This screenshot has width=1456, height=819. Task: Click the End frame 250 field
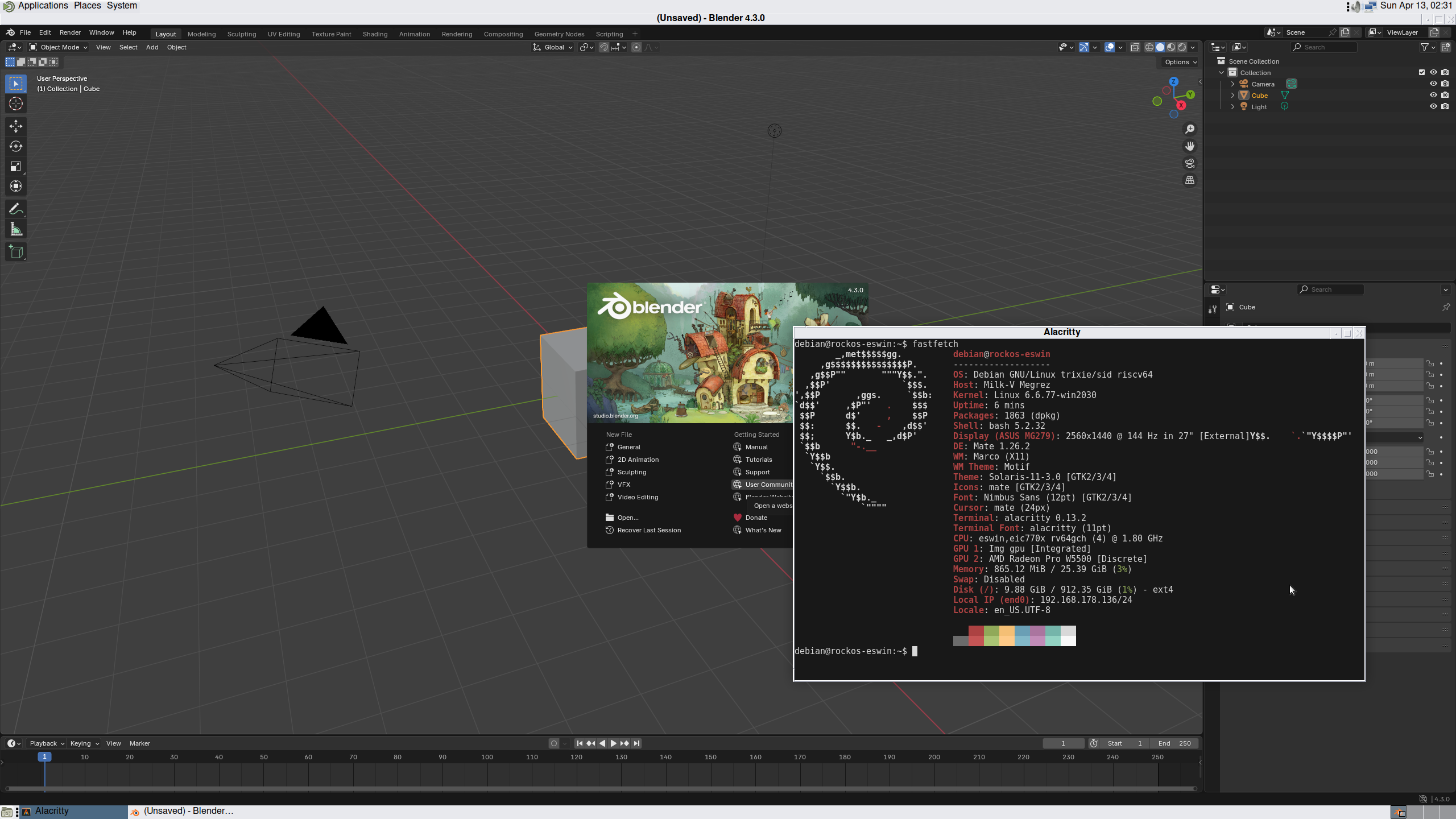[x=1175, y=743]
